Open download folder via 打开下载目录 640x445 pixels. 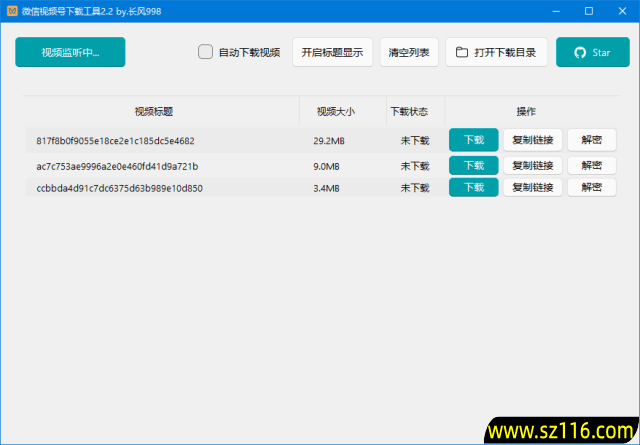497,52
